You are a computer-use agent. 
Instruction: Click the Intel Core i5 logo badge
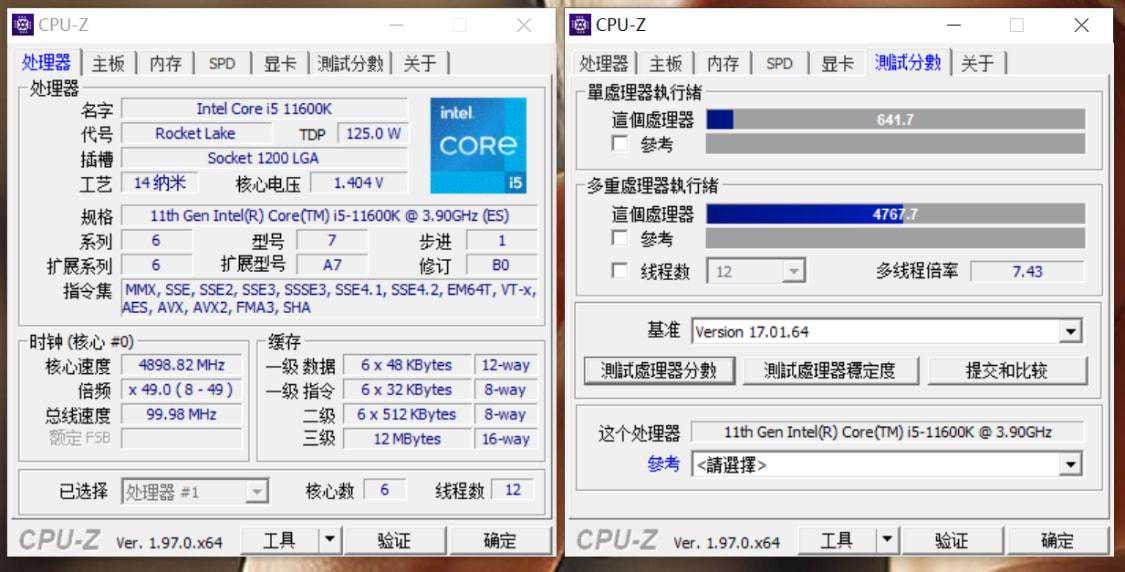[x=478, y=146]
